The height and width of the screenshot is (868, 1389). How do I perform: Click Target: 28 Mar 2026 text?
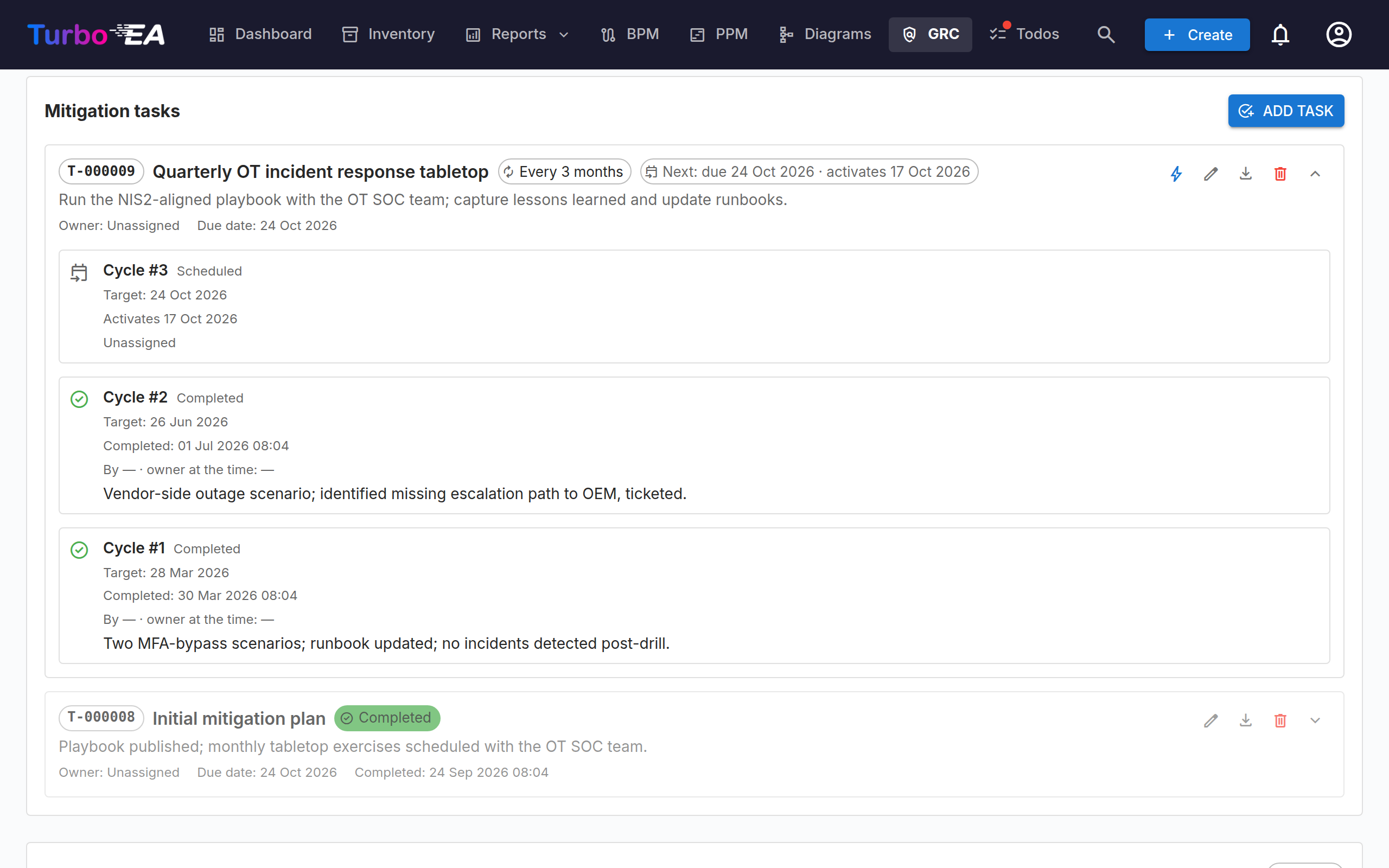coord(166,573)
